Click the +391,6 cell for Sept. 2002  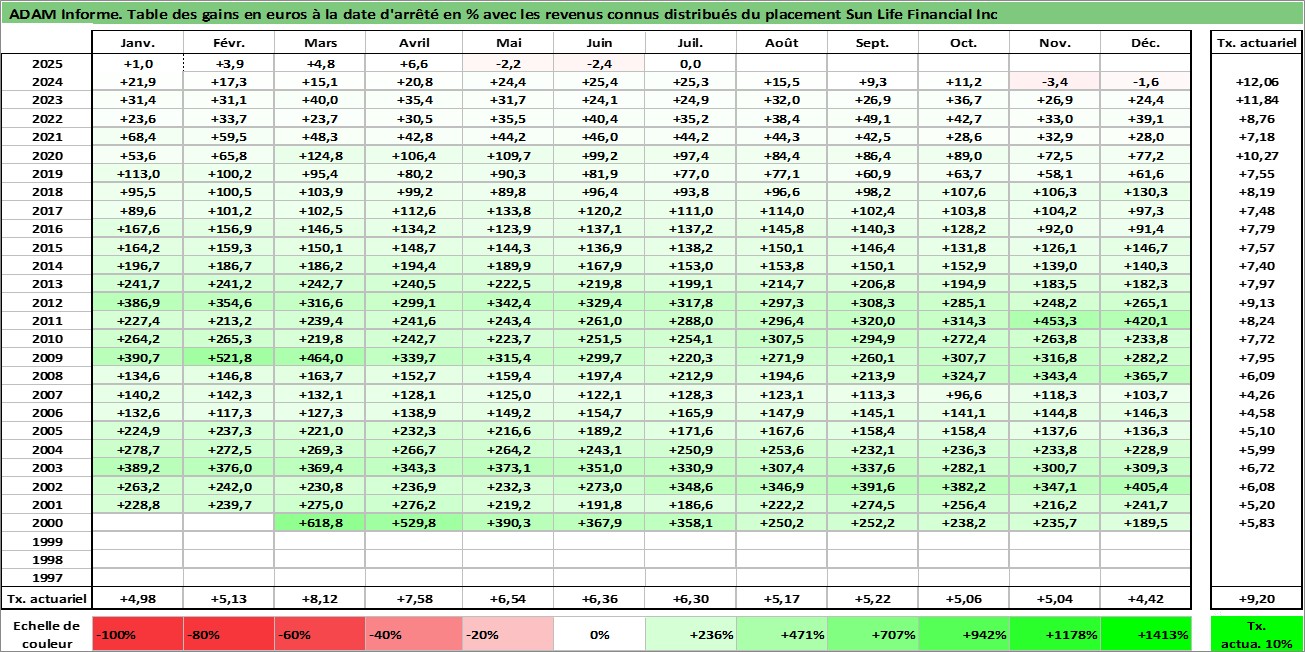(873, 485)
